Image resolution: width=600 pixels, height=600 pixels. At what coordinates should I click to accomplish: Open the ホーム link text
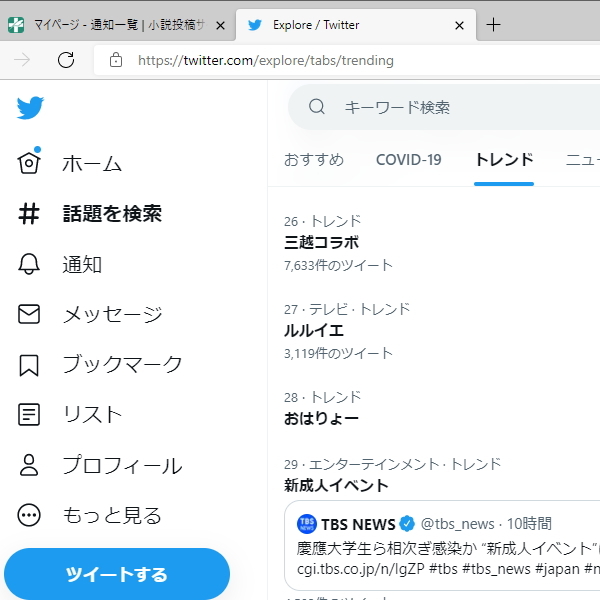92,163
